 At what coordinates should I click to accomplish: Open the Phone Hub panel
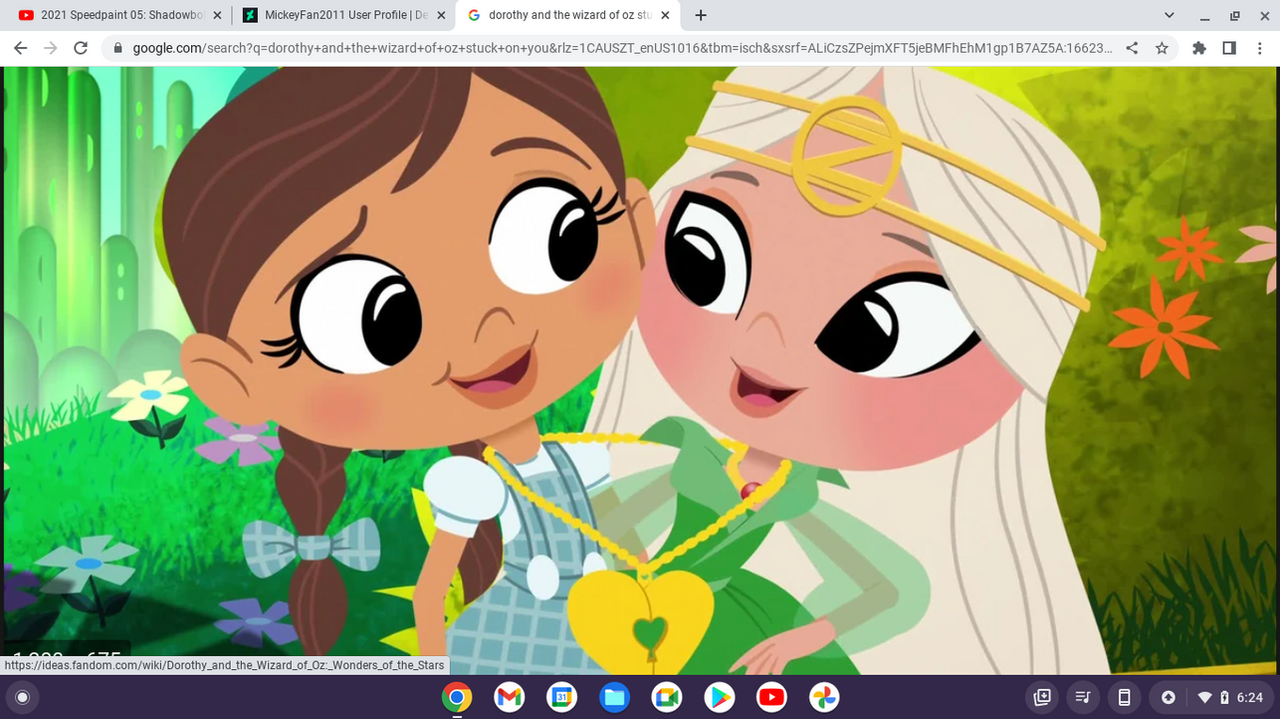pyautogui.click(x=1123, y=697)
